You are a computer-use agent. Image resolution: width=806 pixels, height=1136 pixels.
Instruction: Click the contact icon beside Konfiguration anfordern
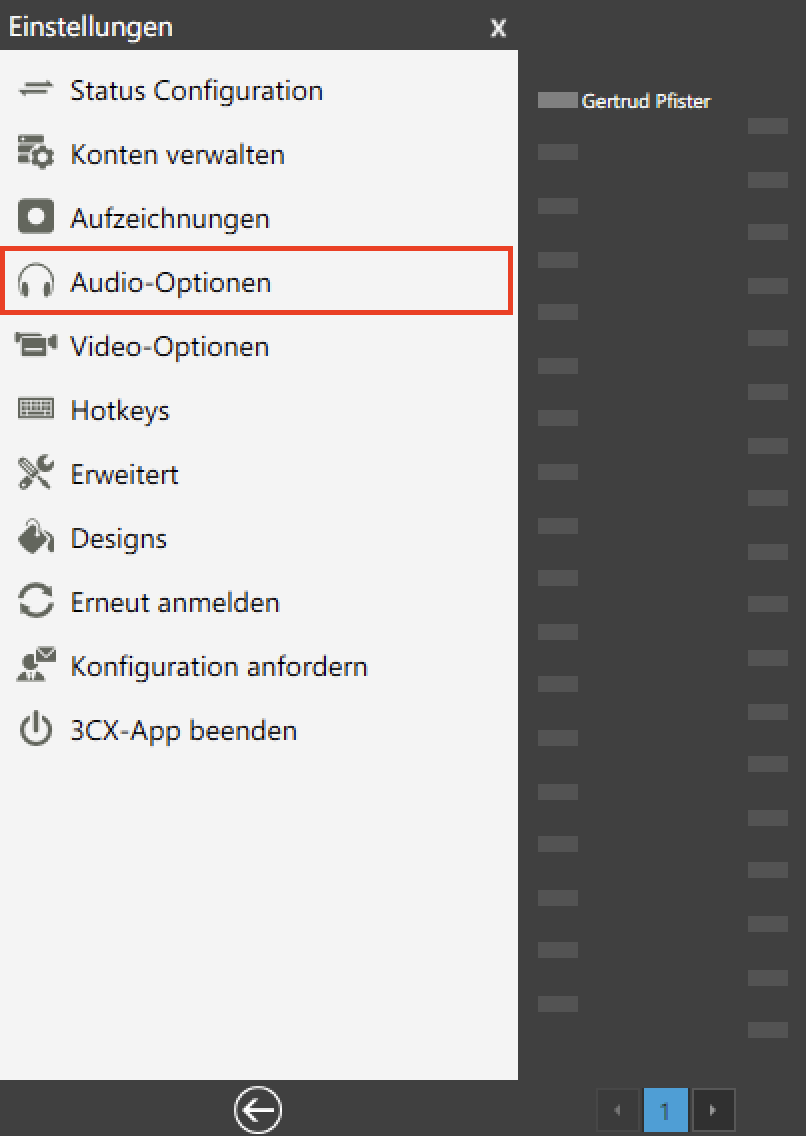(35, 666)
